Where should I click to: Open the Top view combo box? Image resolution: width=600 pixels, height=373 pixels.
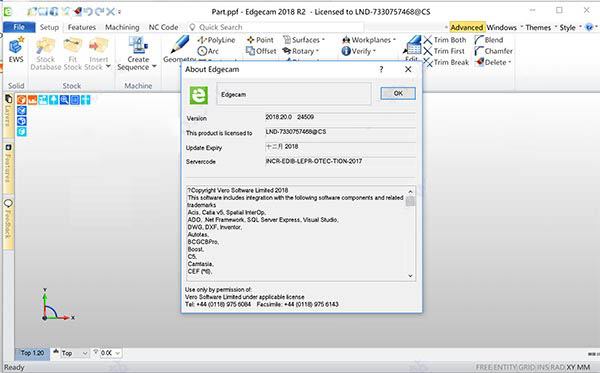coord(75,353)
